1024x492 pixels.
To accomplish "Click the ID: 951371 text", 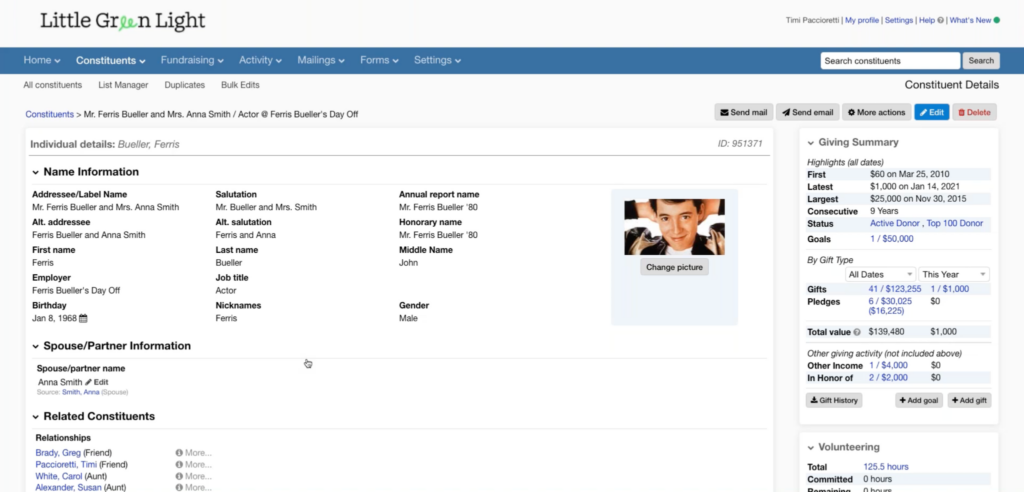I will [x=740, y=144].
